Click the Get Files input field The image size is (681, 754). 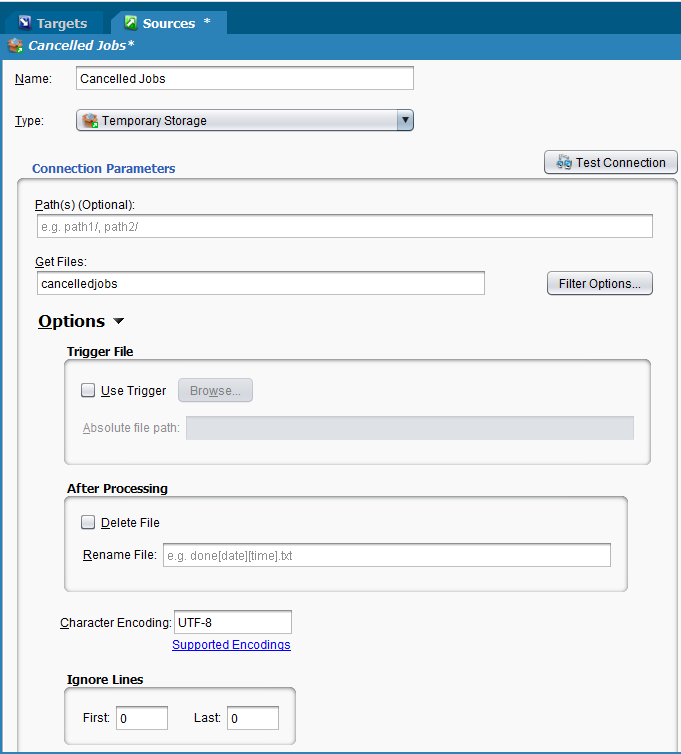[x=260, y=284]
